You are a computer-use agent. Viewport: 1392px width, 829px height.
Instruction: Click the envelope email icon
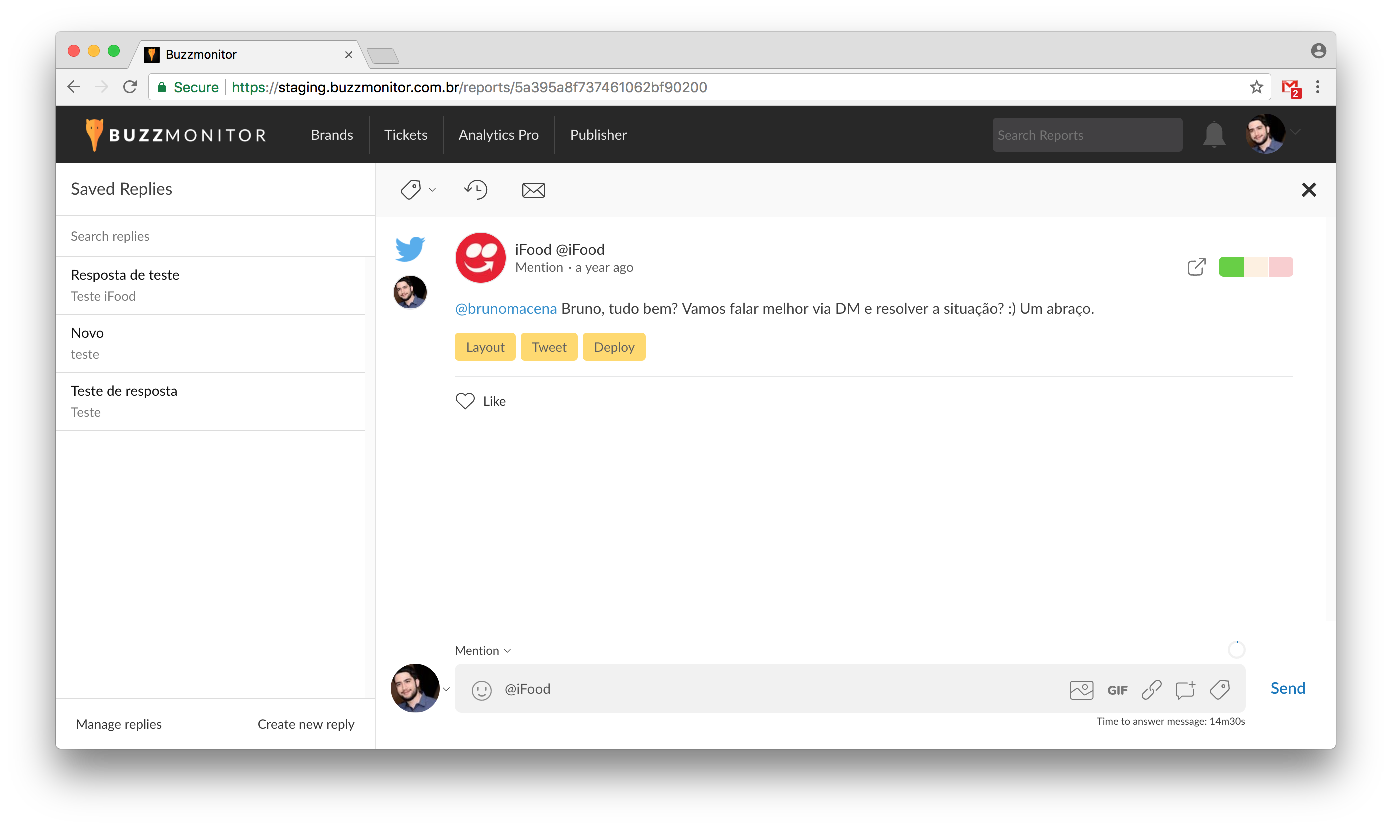coord(533,190)
